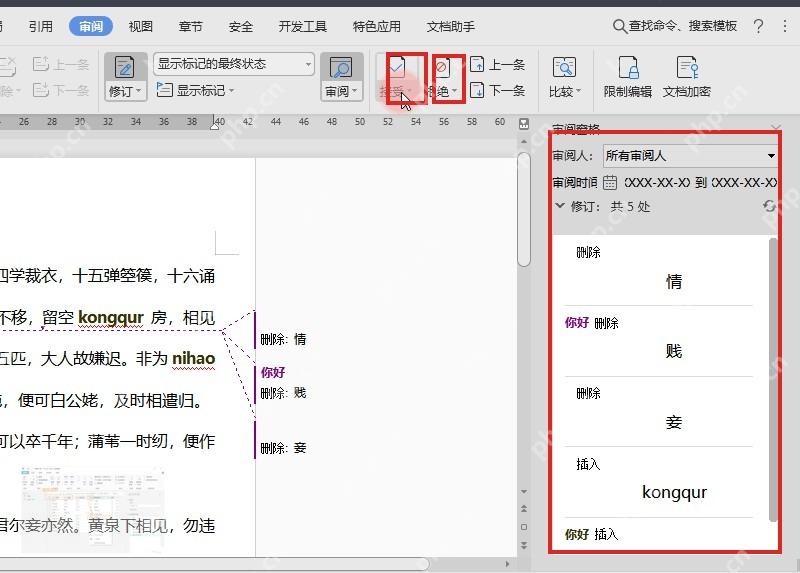The height and width of the screenshot is (573, 800).
Task: Click the help question mark icon
Action: (x=758, y=26)
